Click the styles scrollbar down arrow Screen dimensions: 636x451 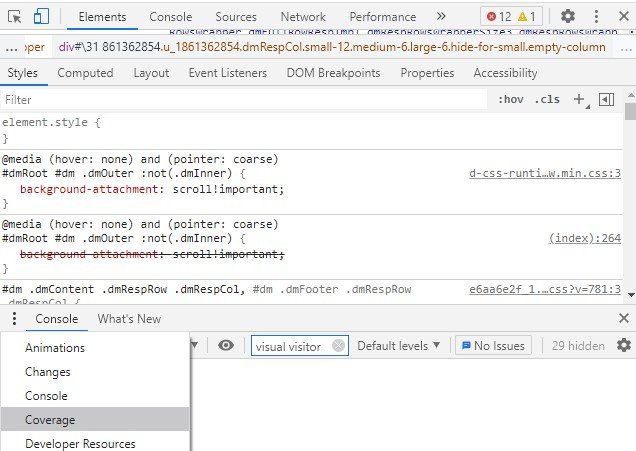pos(631,295)
